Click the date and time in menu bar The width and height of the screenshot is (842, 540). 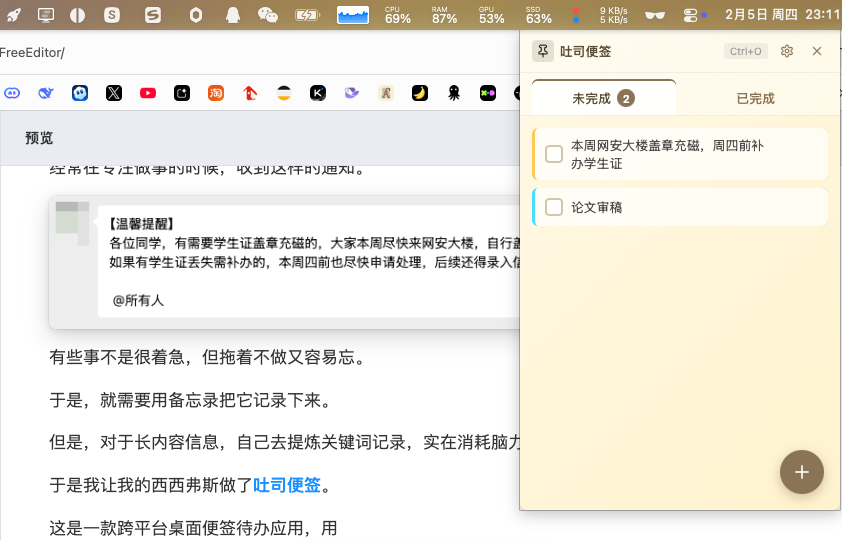point(782,15)
